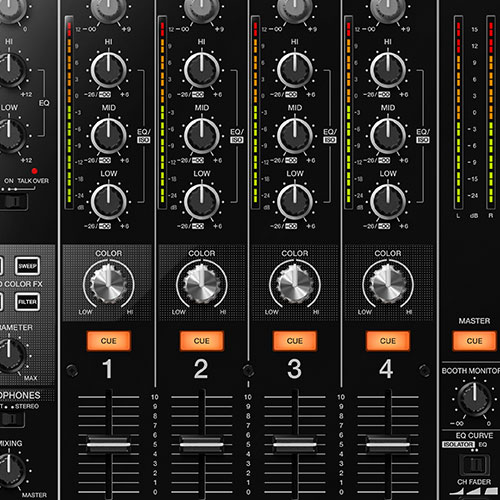500x500 pixels.
Task: Click channel 1 level meter
Action: pos(69,112)
